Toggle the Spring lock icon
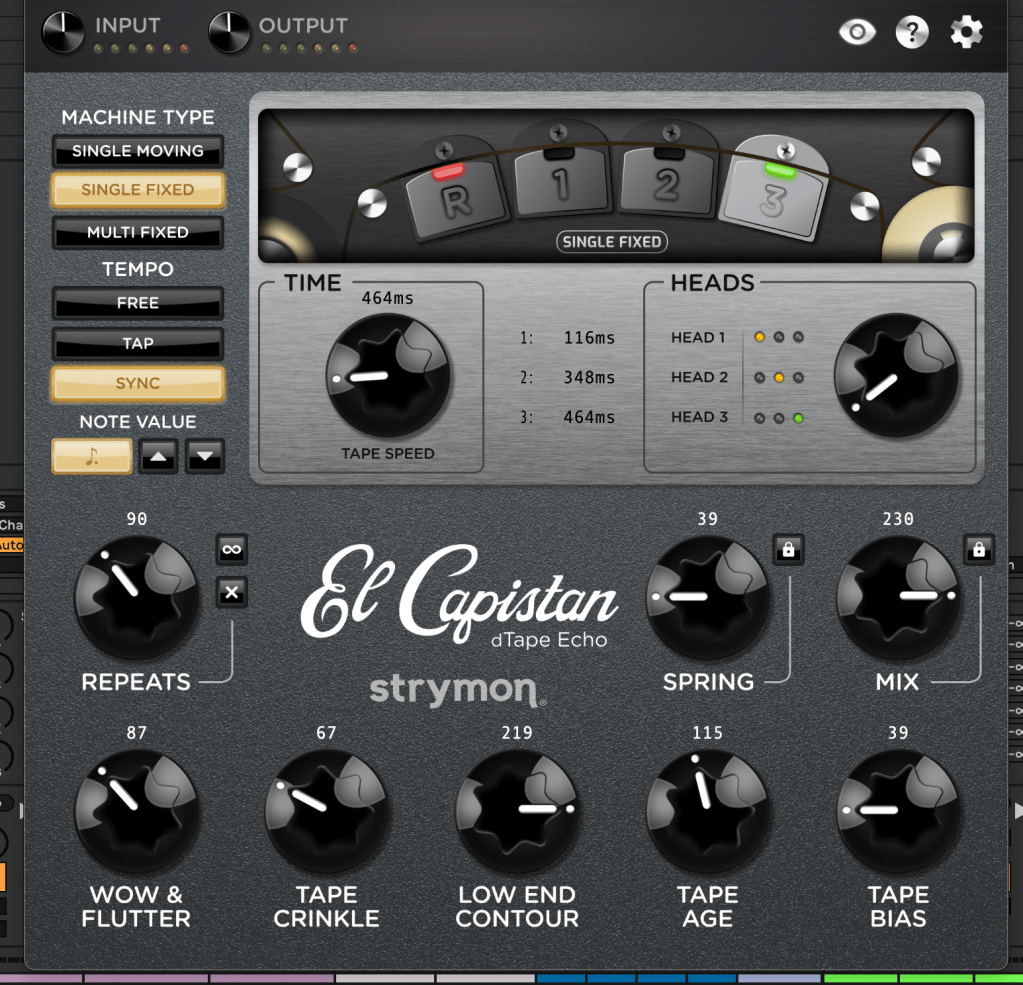 [788, 549]
